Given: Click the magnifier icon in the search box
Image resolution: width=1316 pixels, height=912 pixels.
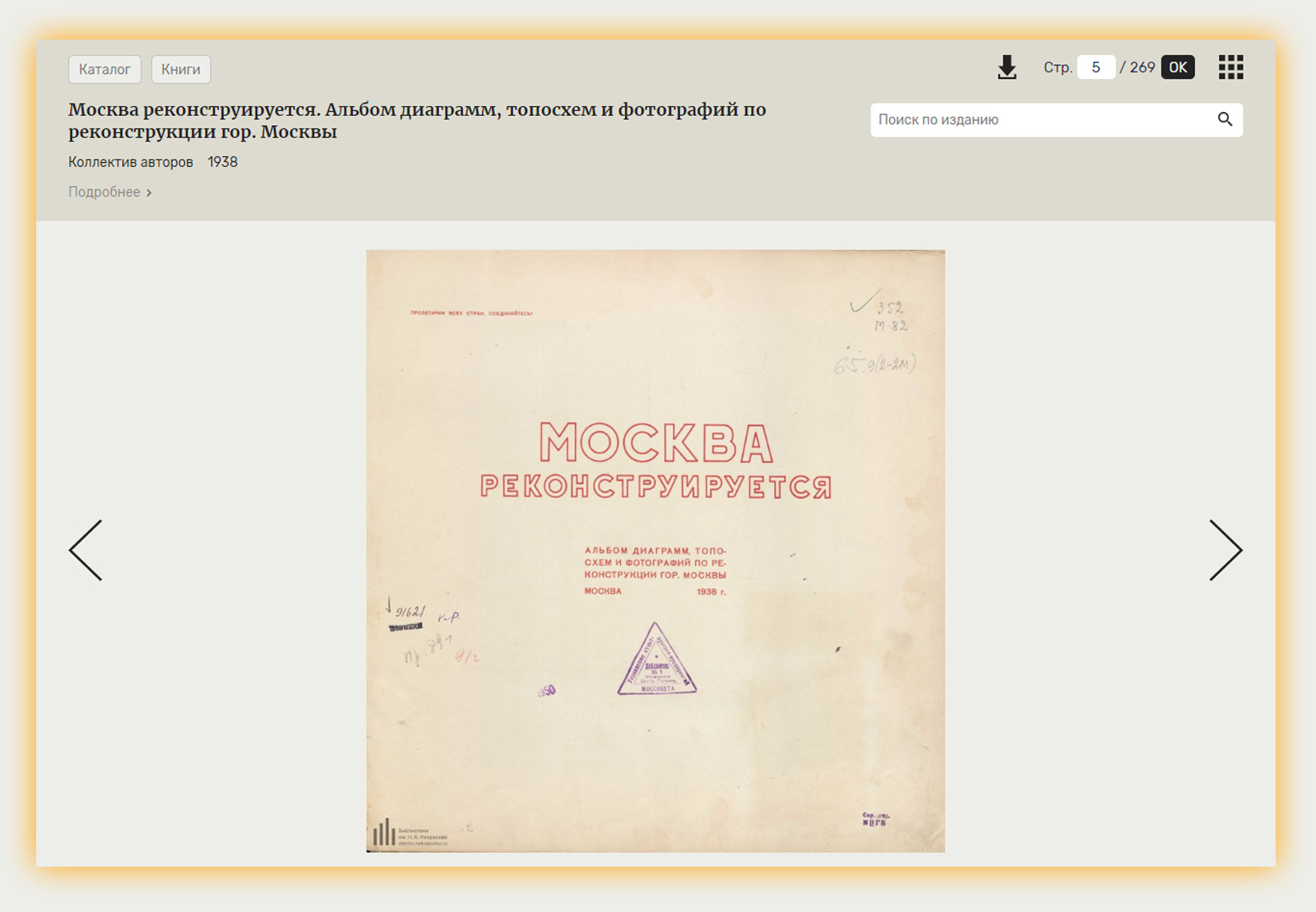Looking at the screenshot, I should pos(1225,119).
